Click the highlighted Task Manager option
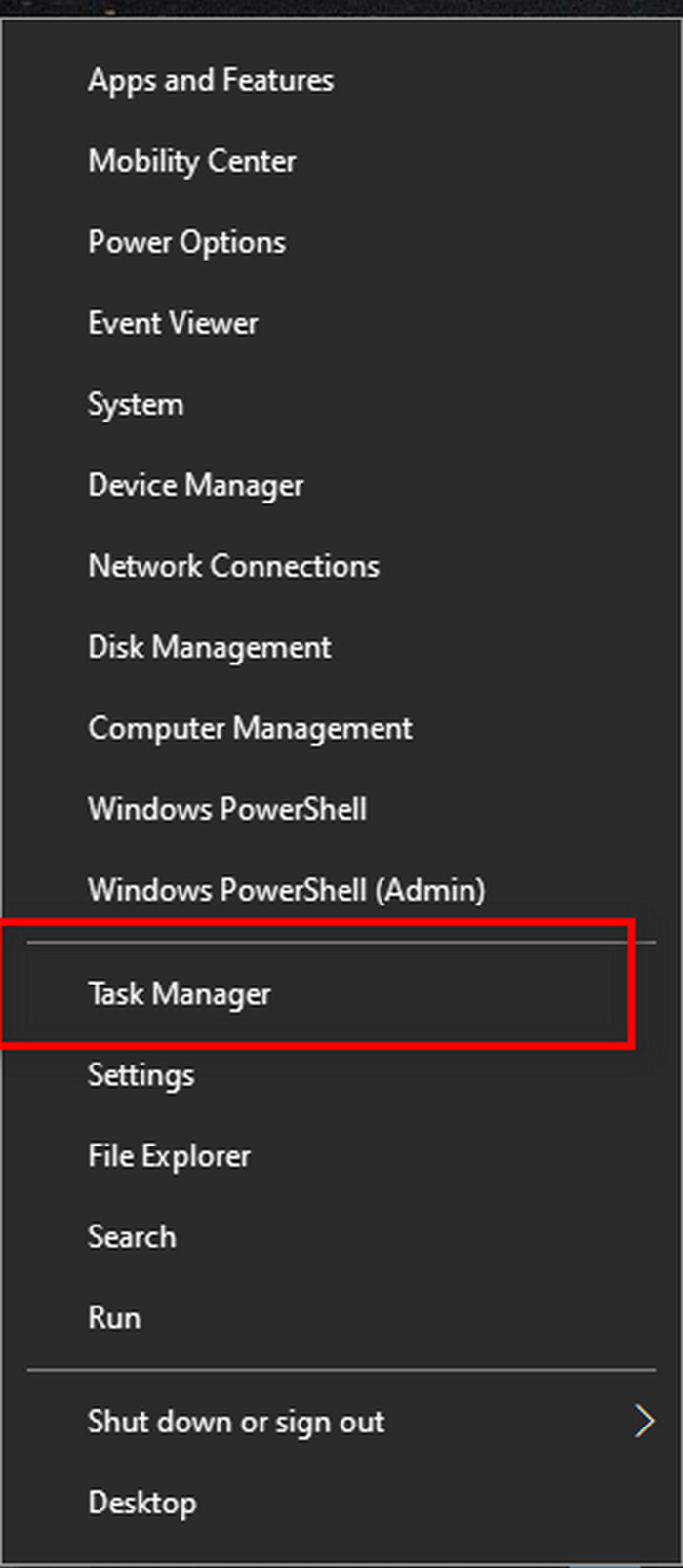Image resolution: width=683 pixels, height=1568 pixels. [180, 993]
